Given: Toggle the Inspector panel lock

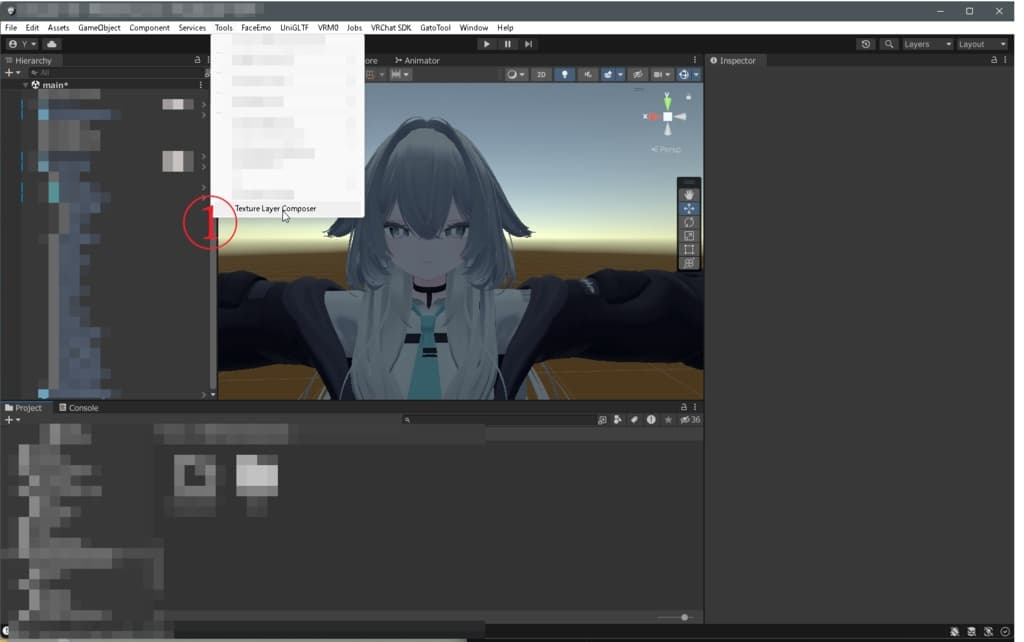Looking at the screenshot, I should click(993, 60).
